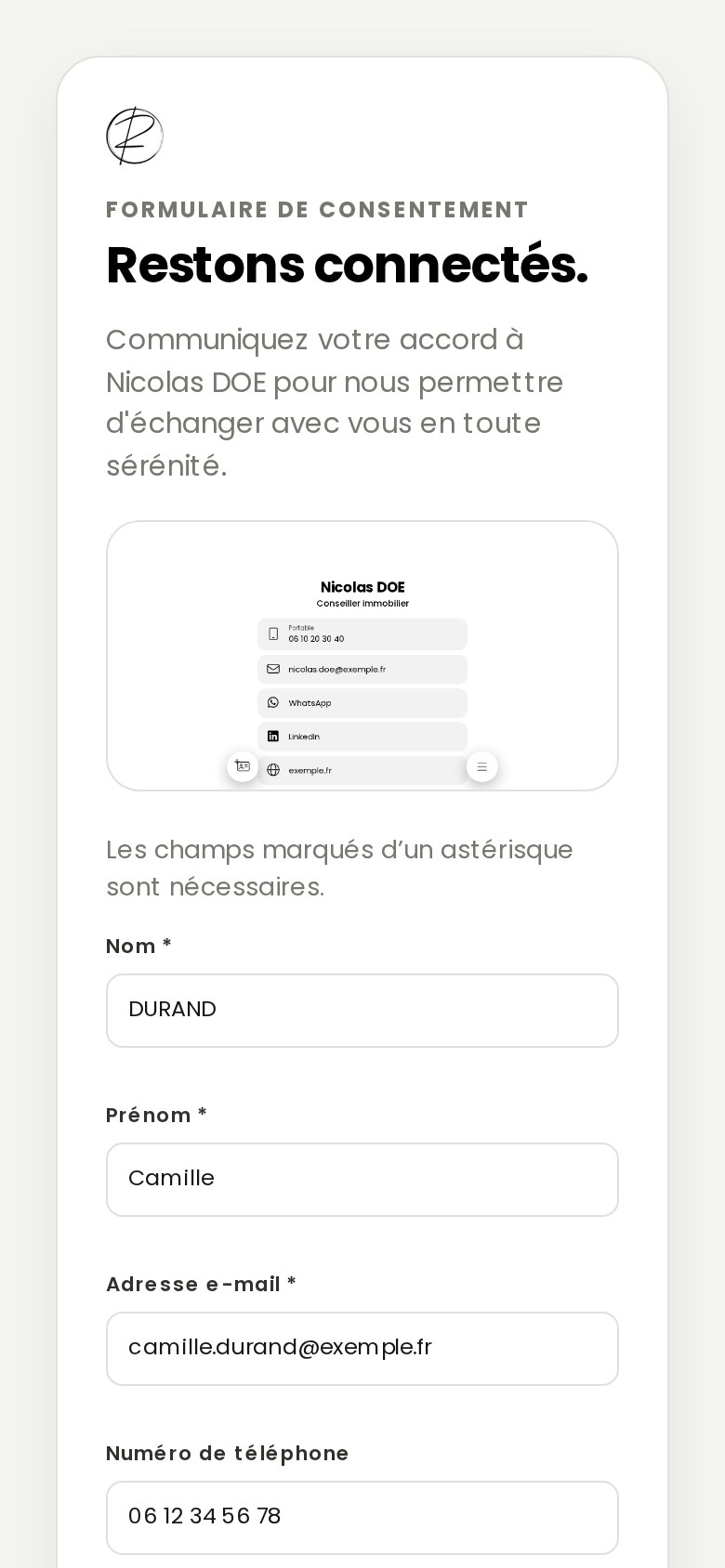Tap the add-contact card round button

243,766
